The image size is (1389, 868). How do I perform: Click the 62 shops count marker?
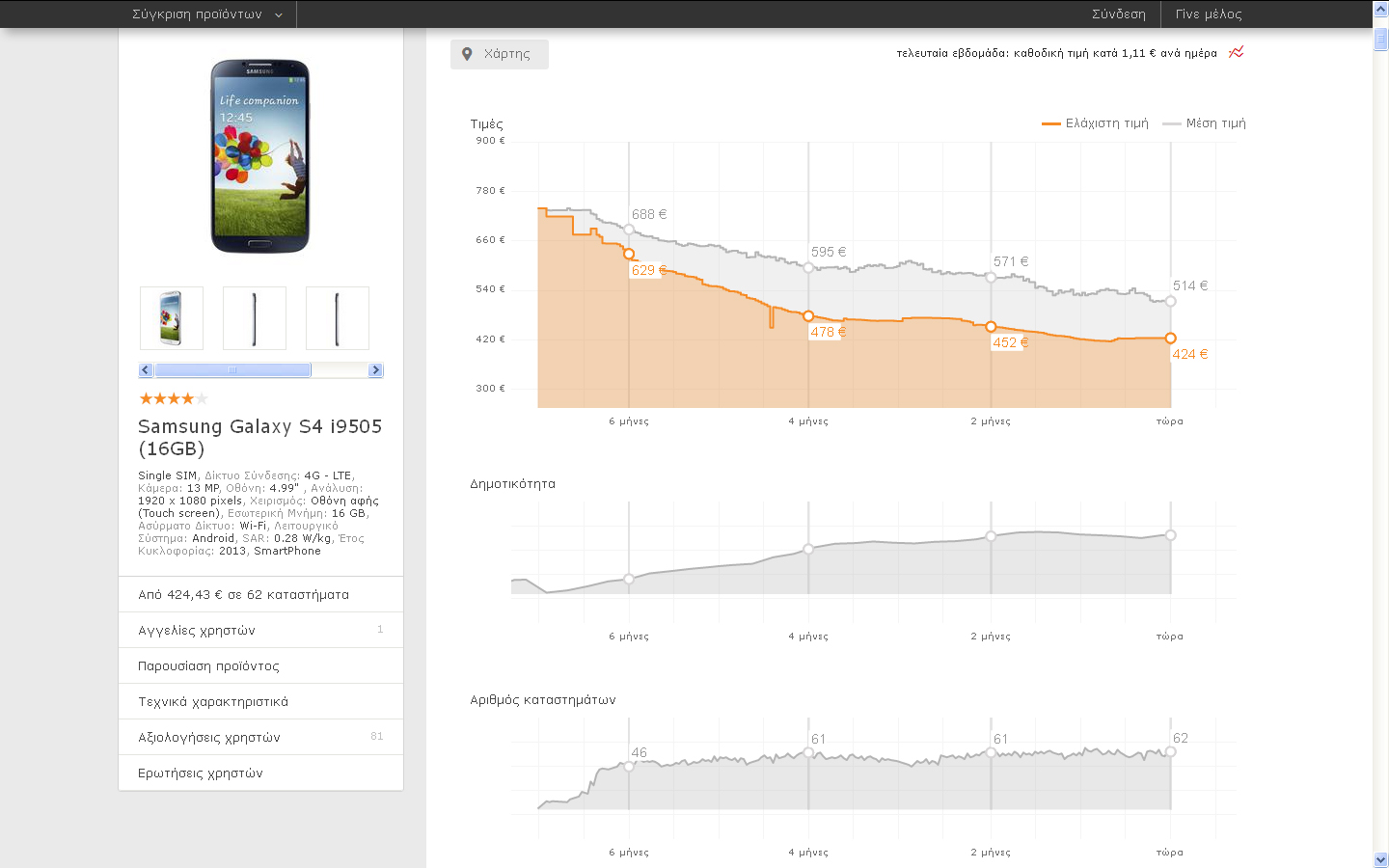[x=1170, y=752]
